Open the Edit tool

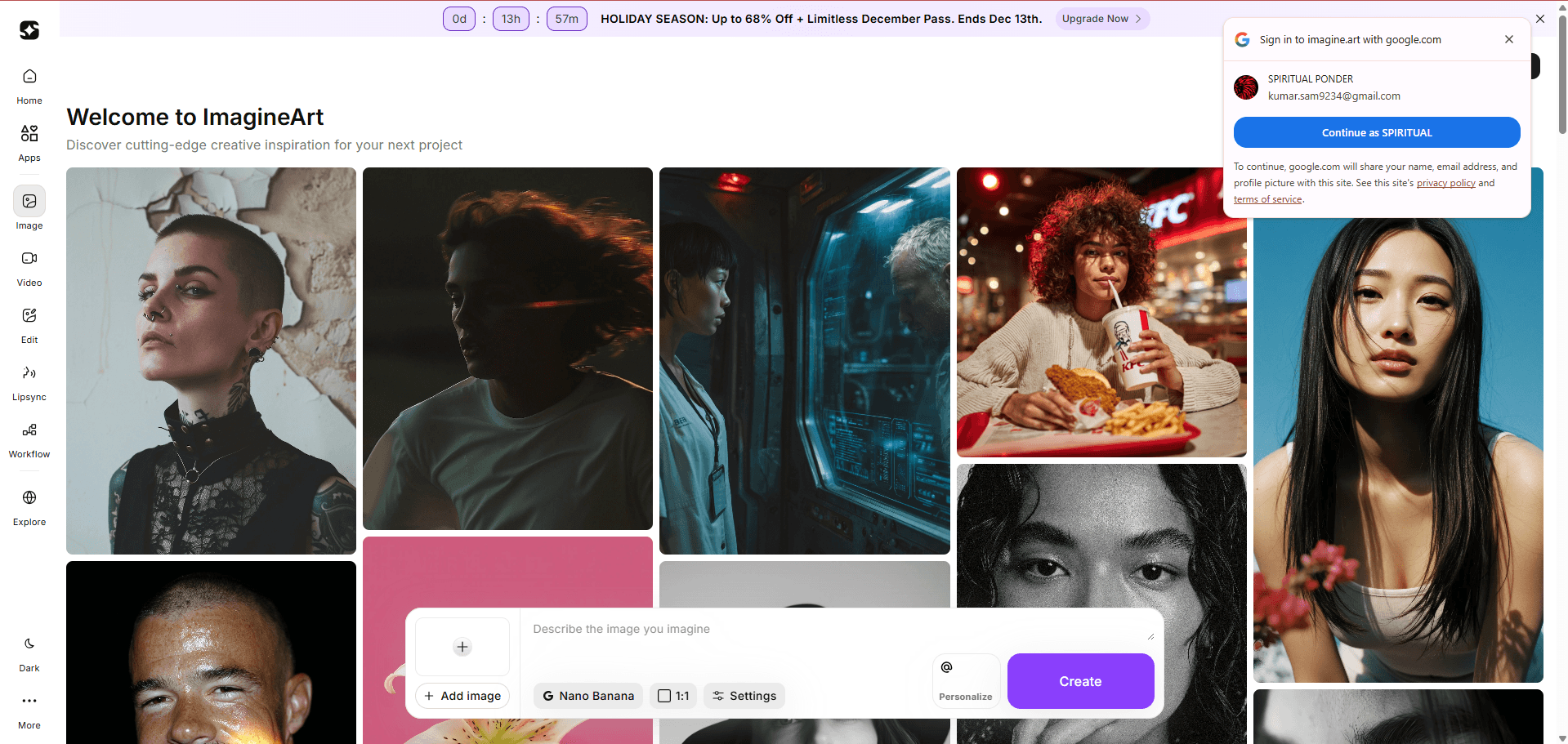(x=29, y=323)
